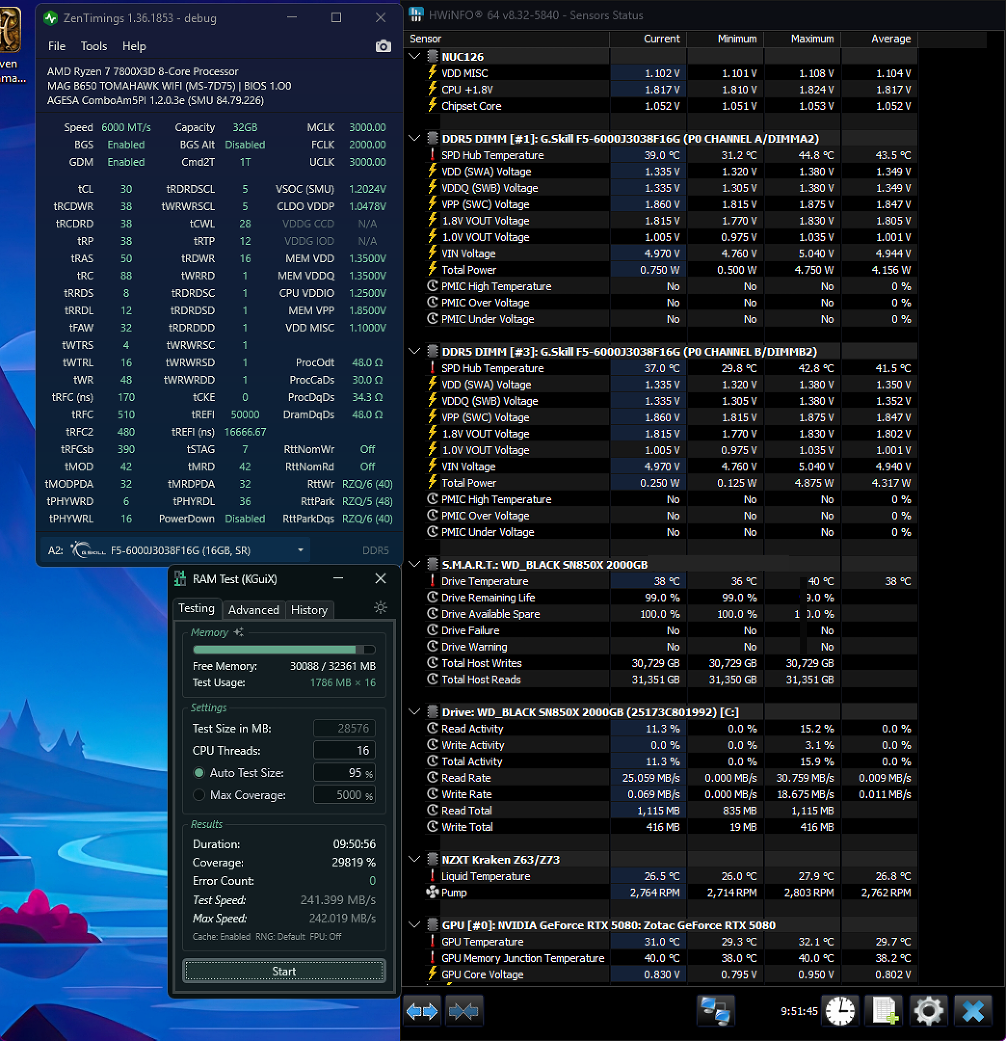The image size is (1006, 1041).
Task: Select CPU +1.8V sensor row
Action: click(671, 89)
